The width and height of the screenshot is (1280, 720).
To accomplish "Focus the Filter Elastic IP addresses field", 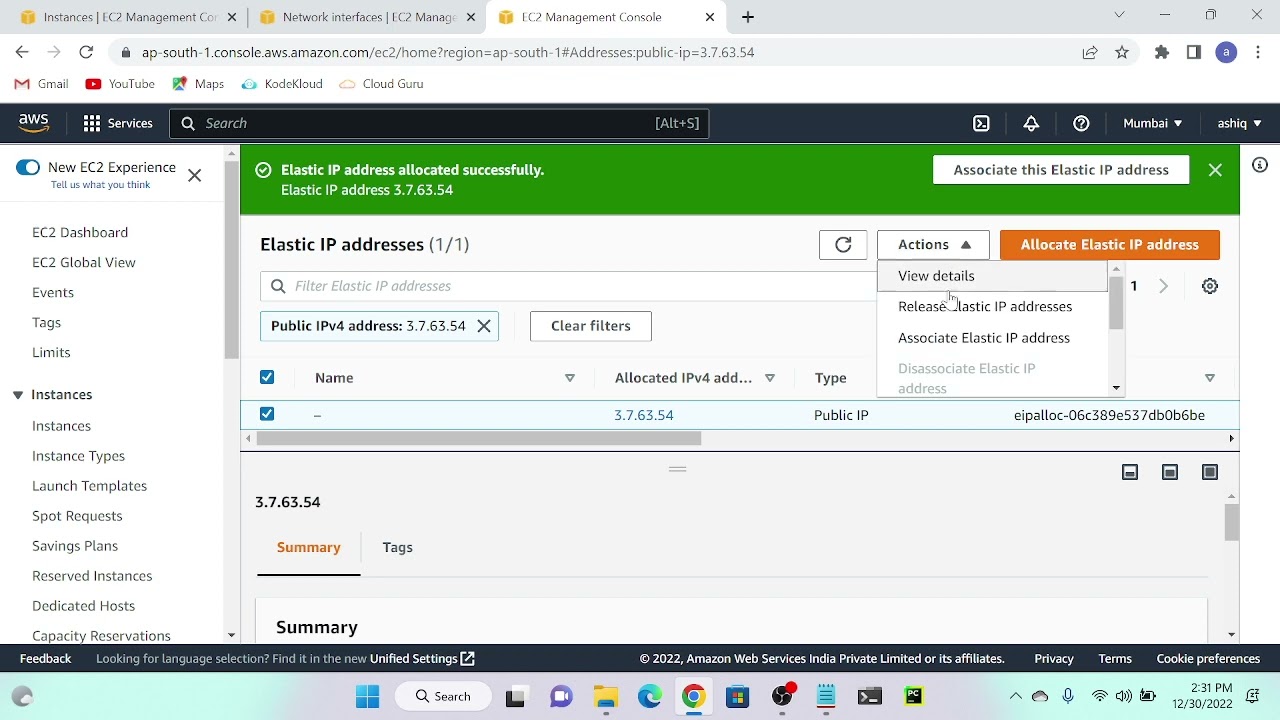I will [568, 286].
